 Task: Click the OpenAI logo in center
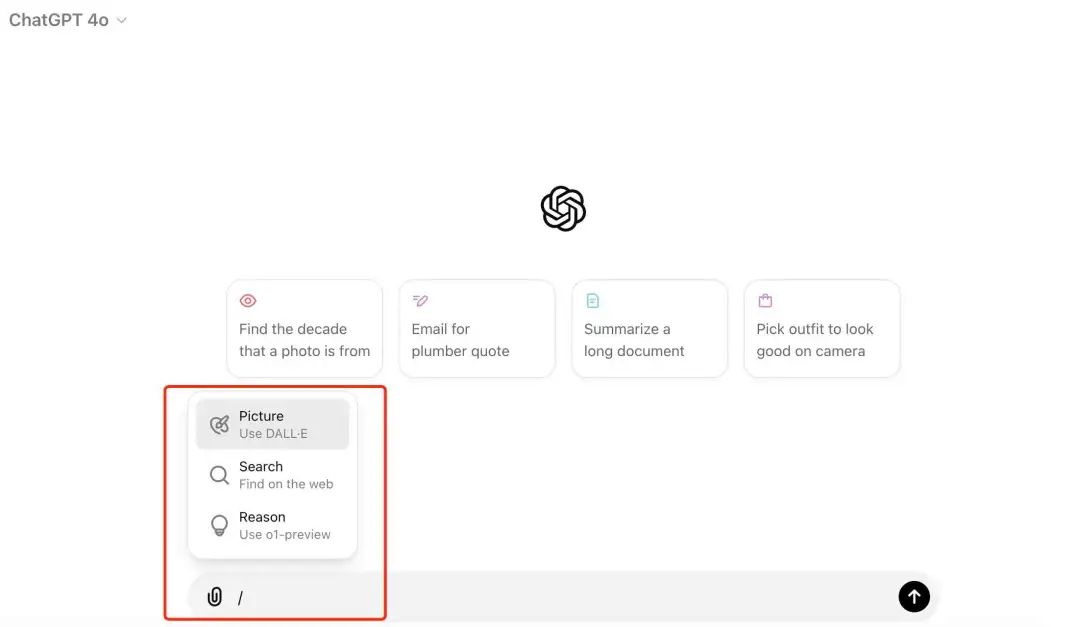coord(563,209)
